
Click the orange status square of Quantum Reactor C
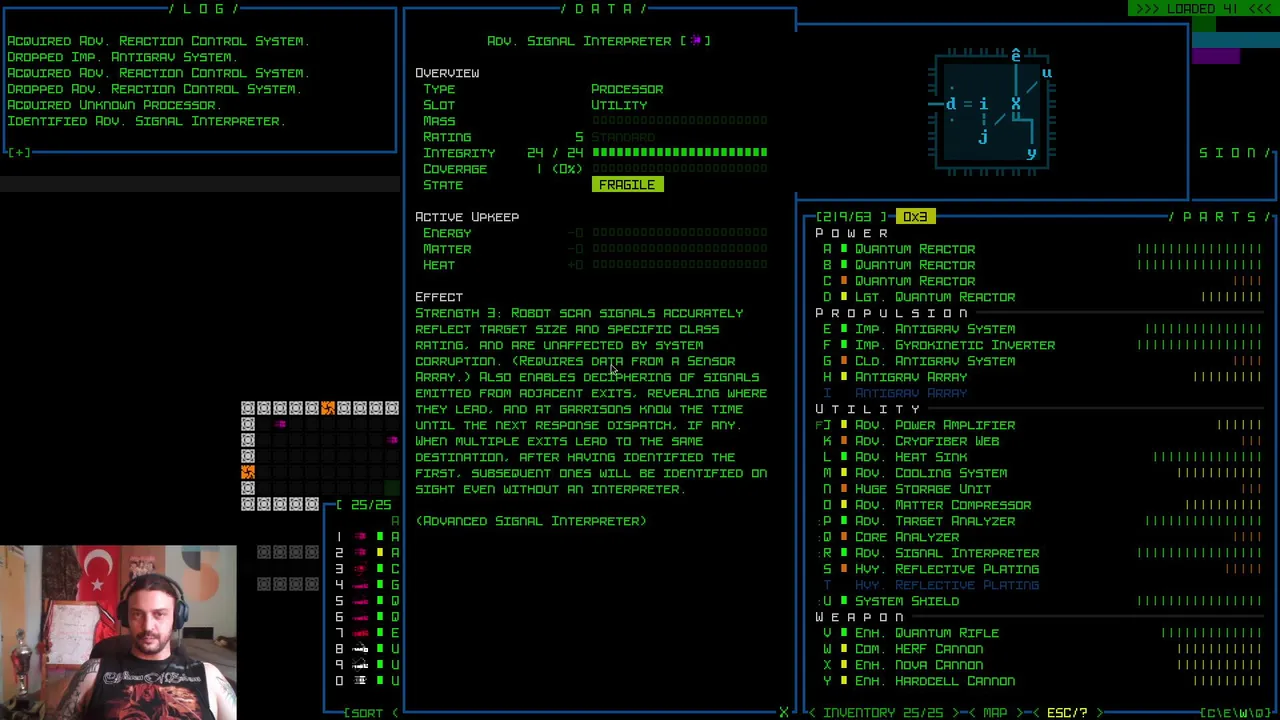pos(844,281)
